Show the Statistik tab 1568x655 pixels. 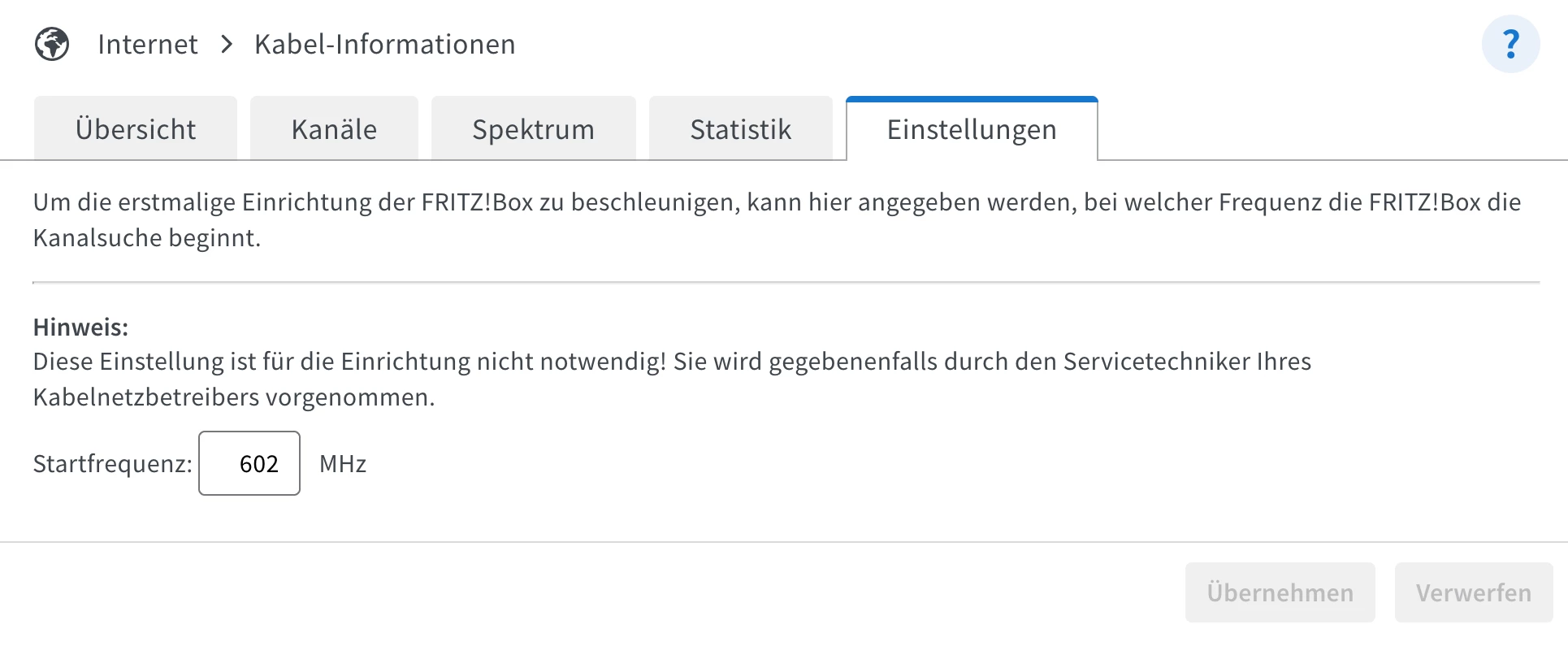(740, 129)
